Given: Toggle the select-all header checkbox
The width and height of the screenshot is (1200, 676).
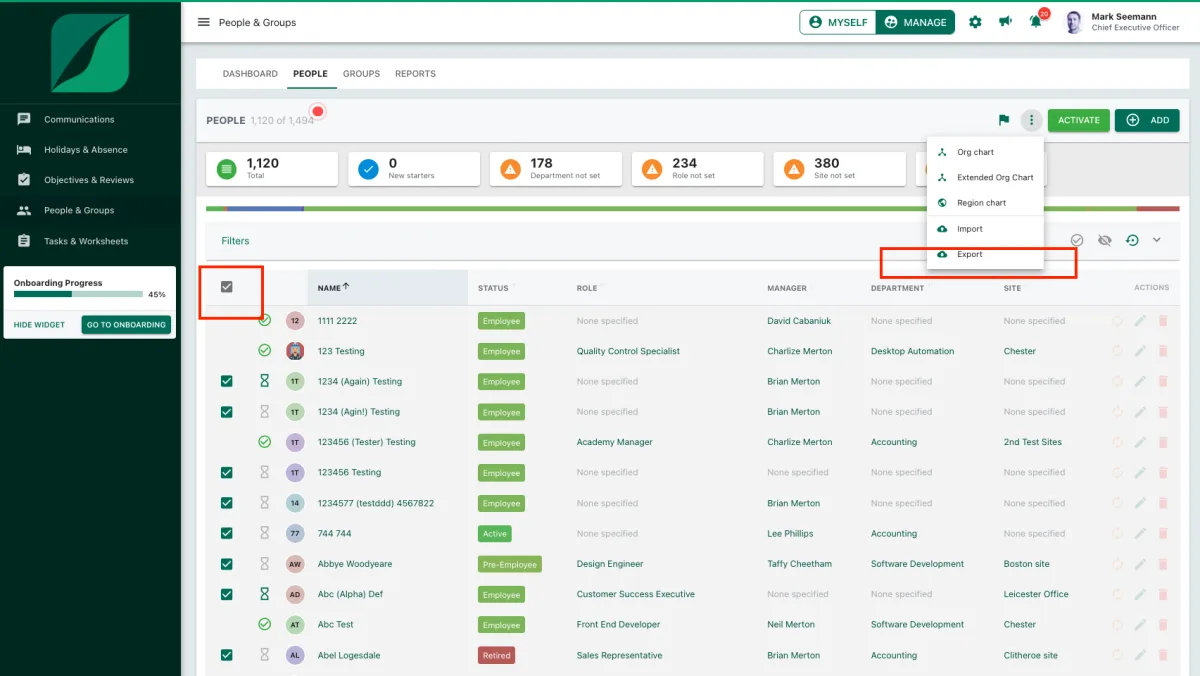Looking at the screenshot, I should [x=226, y=287].
